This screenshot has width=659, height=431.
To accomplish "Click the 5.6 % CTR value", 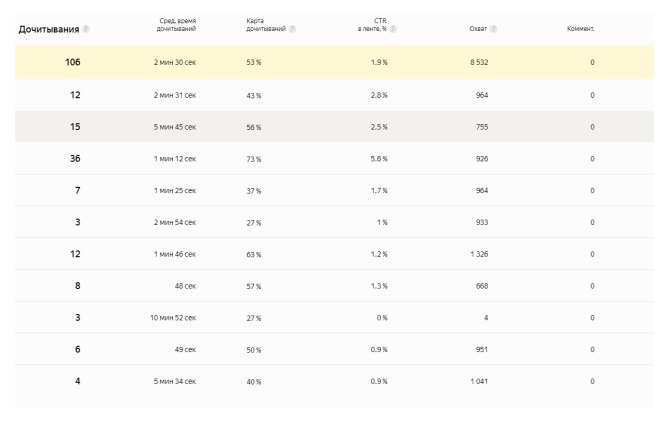I will coord(377,159).
